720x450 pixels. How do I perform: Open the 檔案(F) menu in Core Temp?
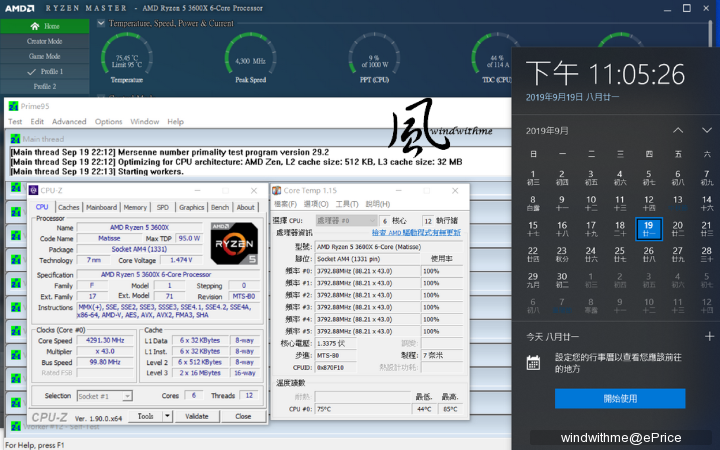click(x=286, y=204)
